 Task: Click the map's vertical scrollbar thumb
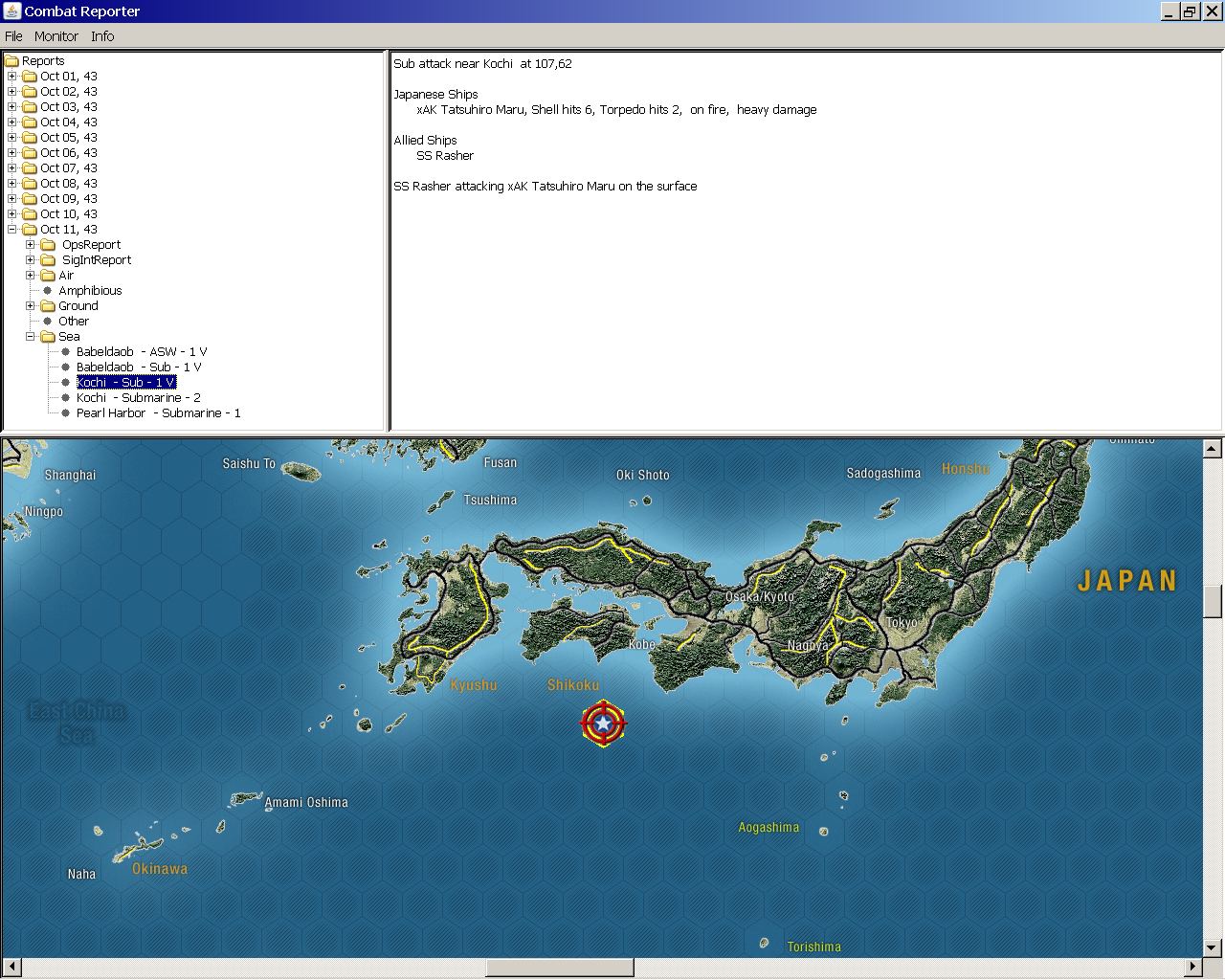(1213, 601)
